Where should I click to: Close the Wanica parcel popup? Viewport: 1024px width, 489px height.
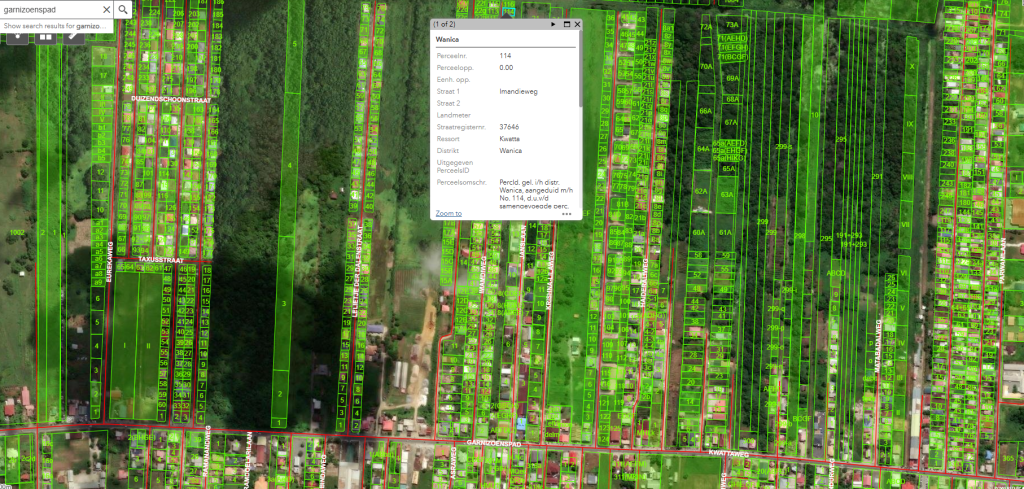click(x=577, y=23)
